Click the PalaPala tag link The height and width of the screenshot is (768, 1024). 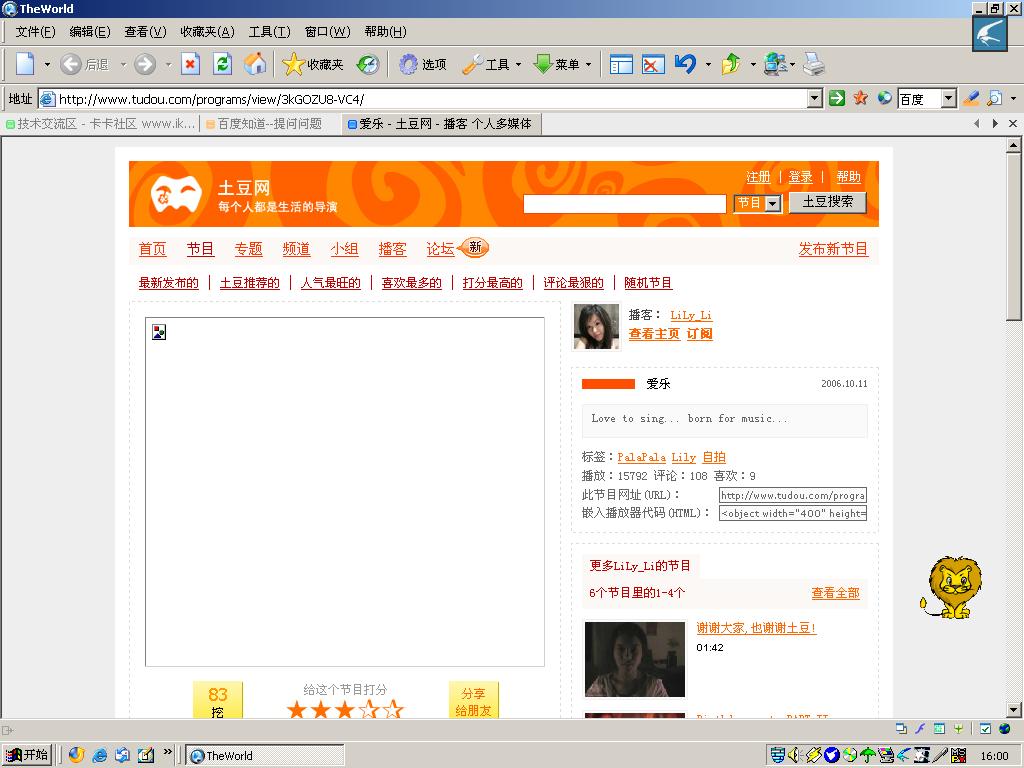point(641,457)
